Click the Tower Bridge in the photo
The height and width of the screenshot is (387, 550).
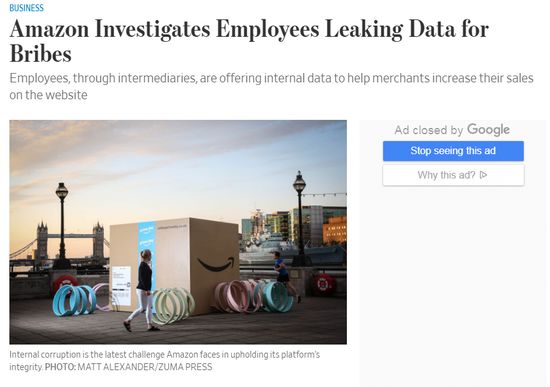click(x=70, y=241)
